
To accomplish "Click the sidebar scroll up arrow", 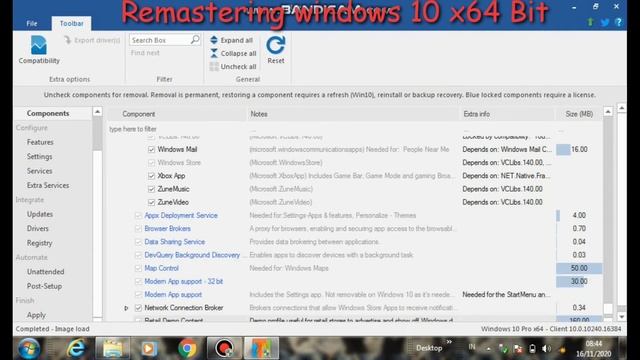I will [97, 111].
